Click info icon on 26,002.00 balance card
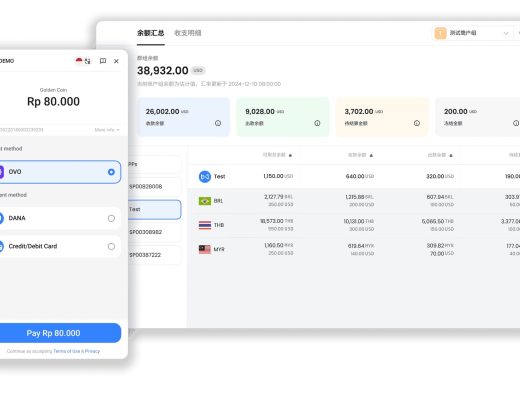520x397 pixels. [218, 123]
